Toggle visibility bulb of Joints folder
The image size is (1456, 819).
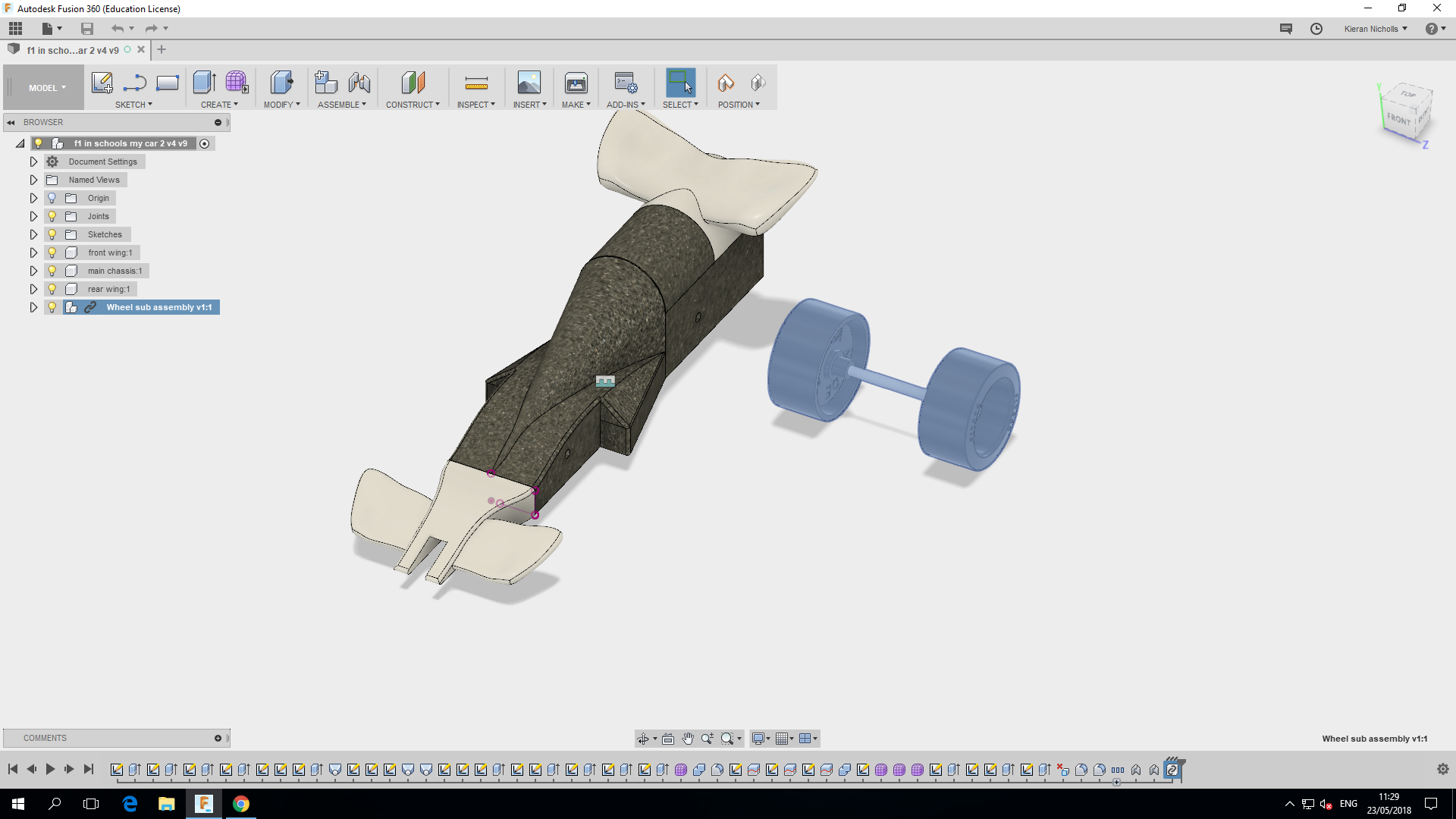(x=52, y=216)
